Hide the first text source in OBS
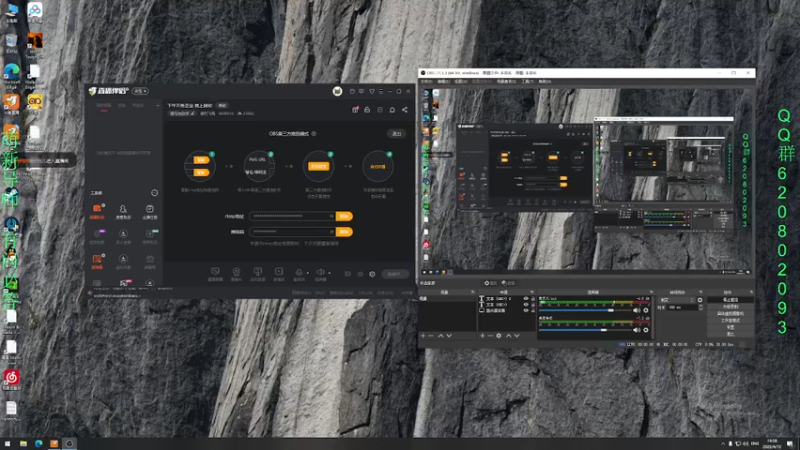The image size is (800, 450). tap(526, 298)
